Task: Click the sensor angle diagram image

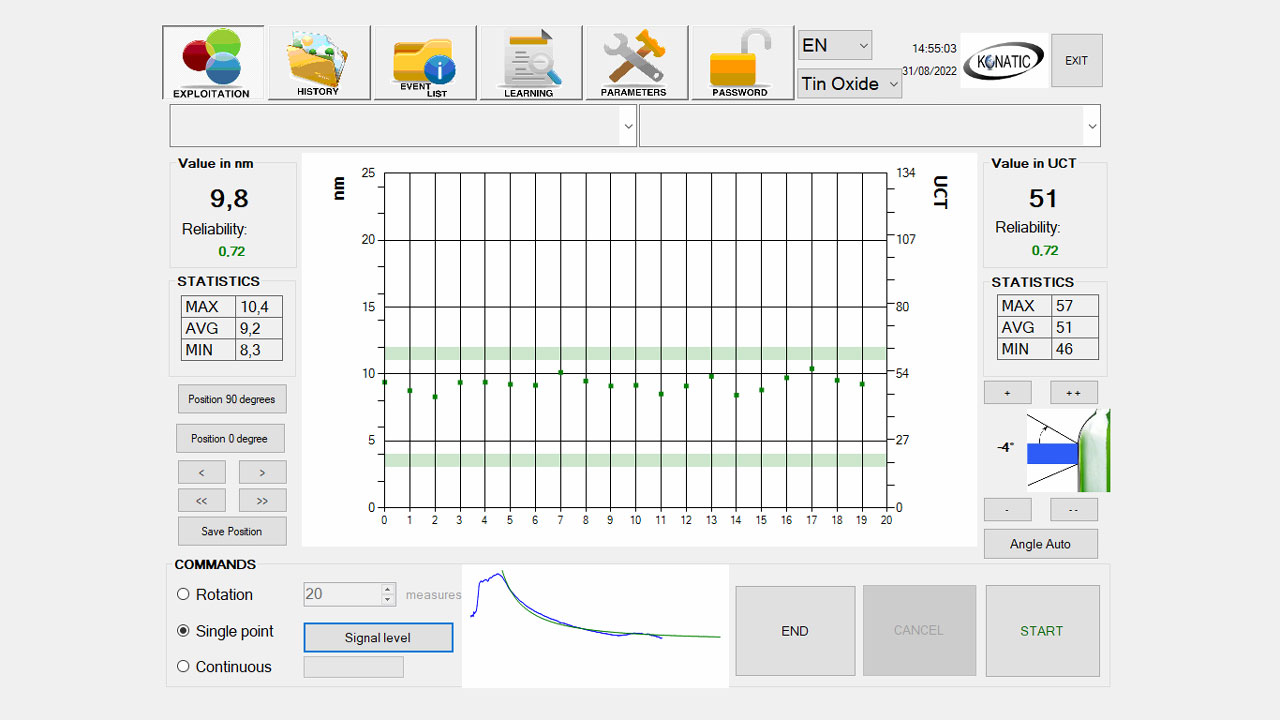Action: point(1068,450)
